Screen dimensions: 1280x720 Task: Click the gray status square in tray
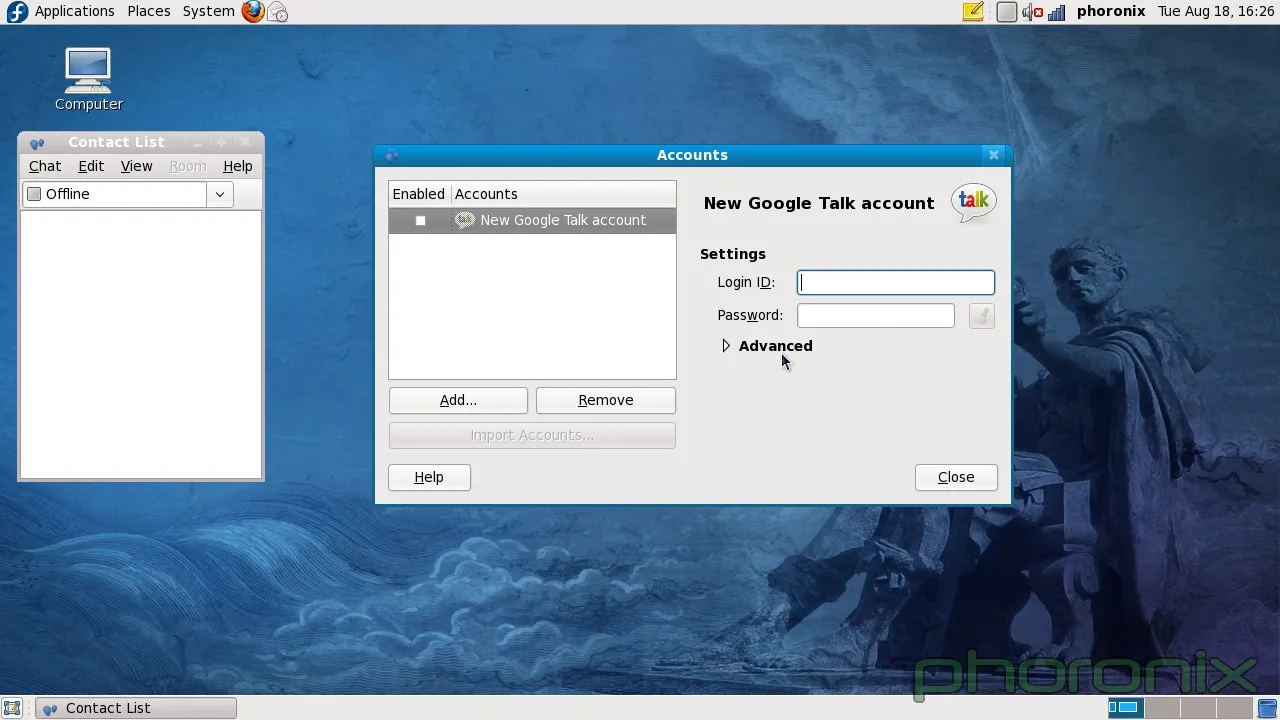tap(1007, 12)
